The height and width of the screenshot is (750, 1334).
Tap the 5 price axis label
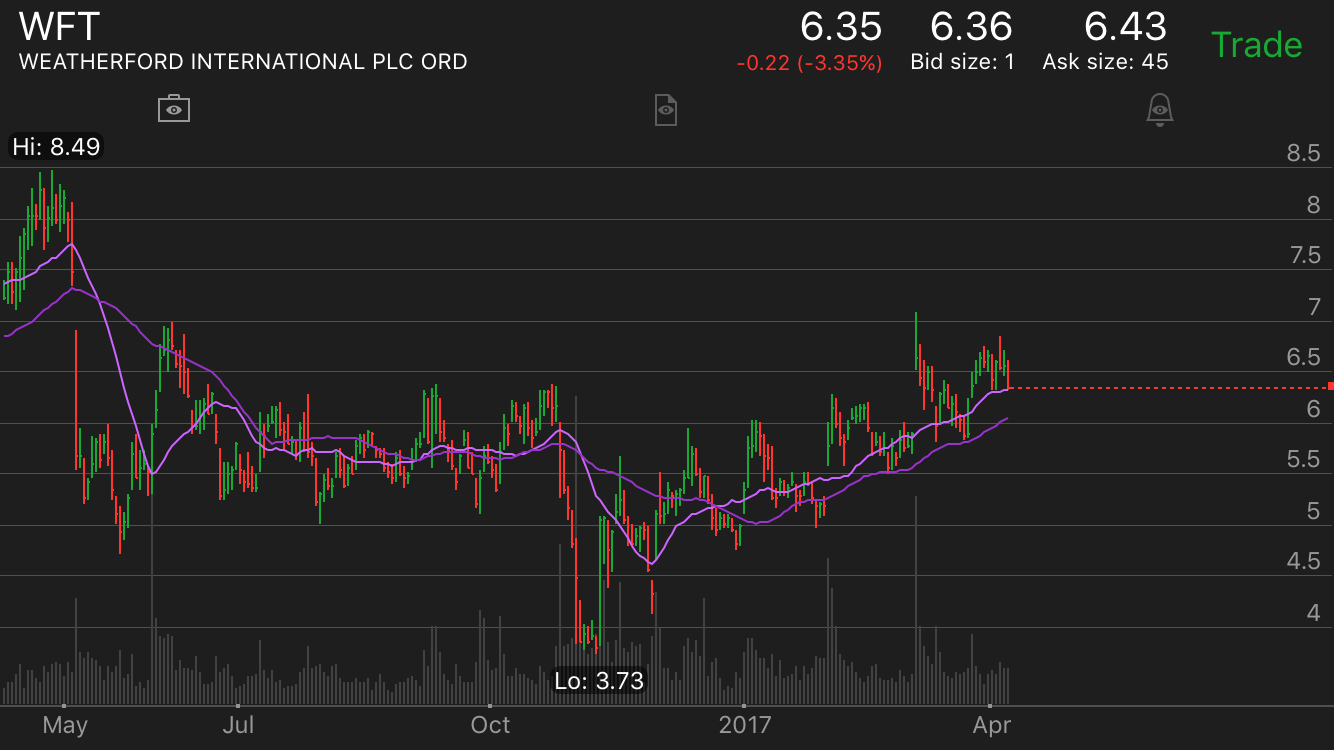tap(1313, 511)
